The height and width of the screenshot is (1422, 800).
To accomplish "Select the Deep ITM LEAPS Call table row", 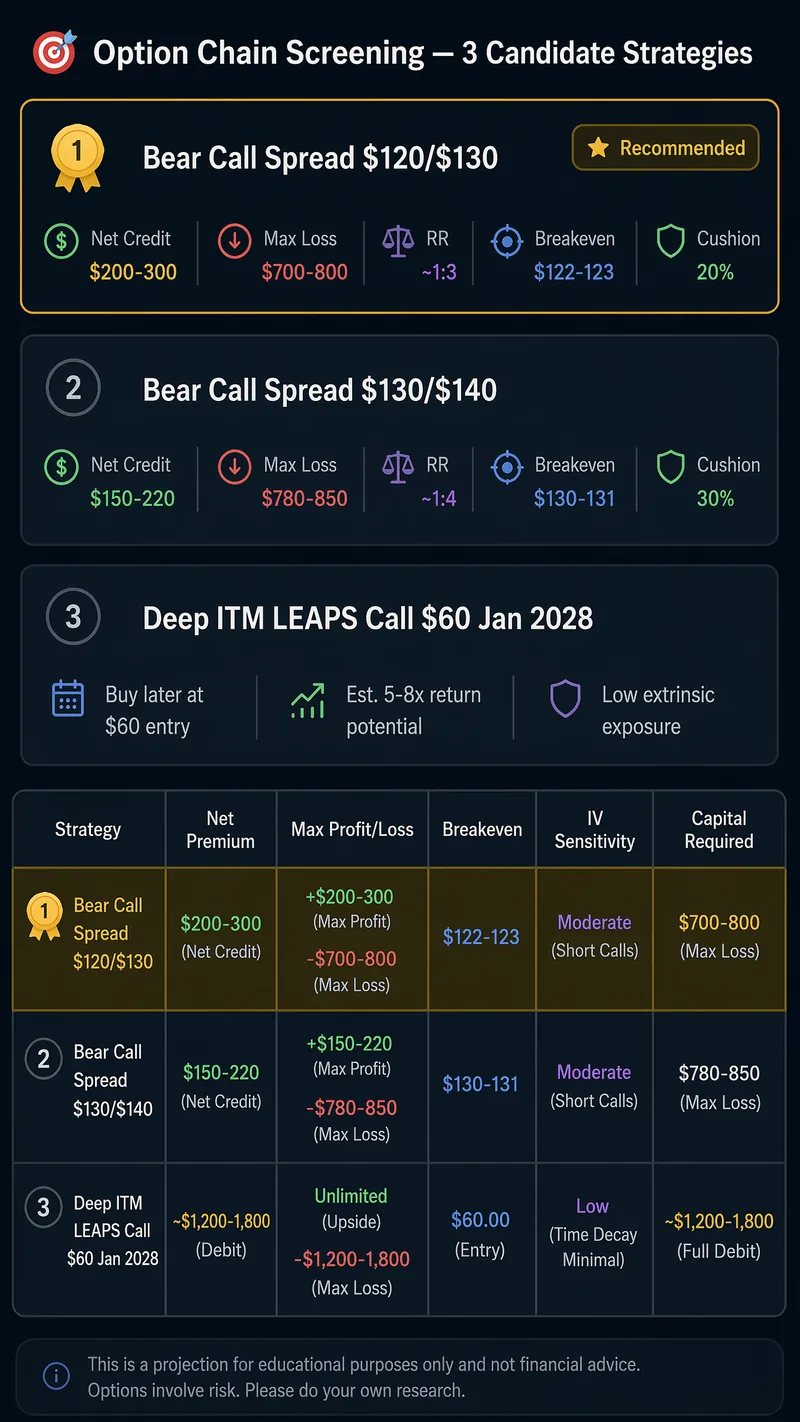I will (399, 1238).
